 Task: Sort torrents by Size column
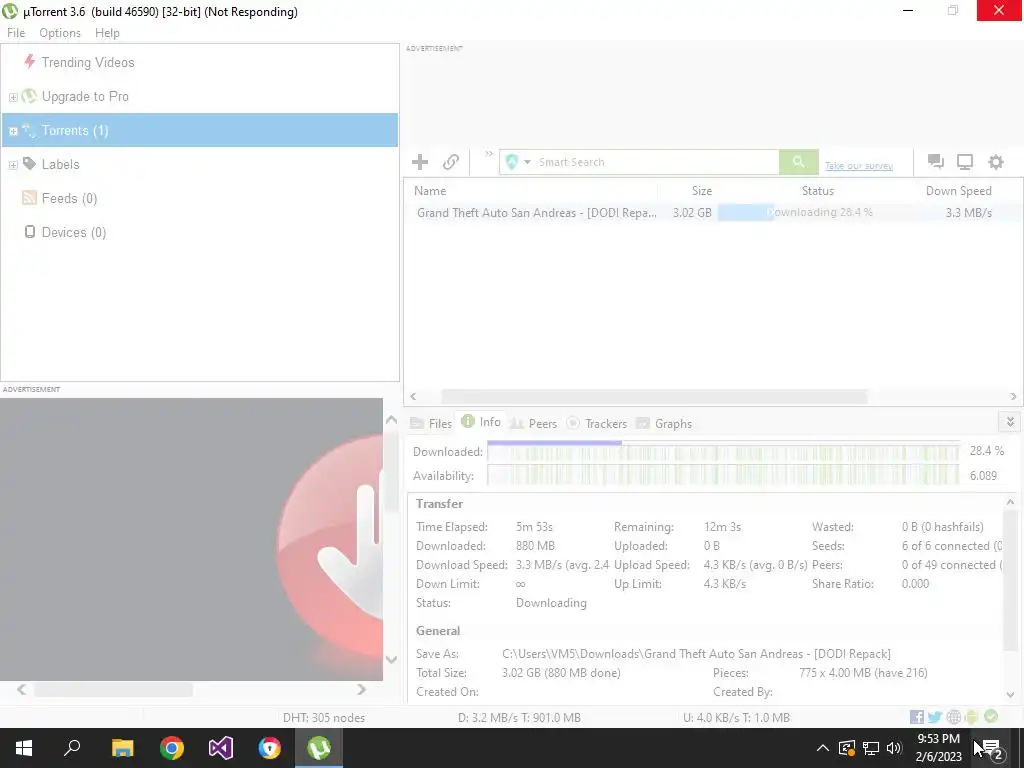click(702, 191)
